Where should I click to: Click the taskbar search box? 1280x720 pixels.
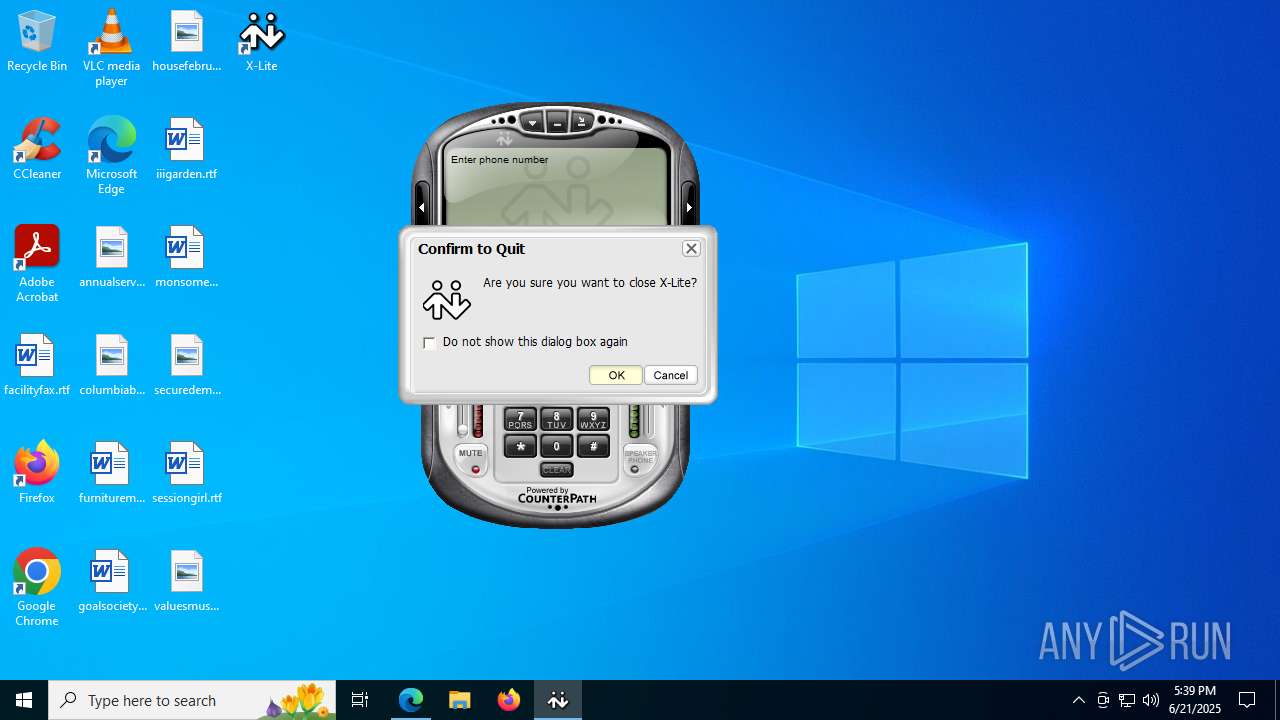(192, 700)
